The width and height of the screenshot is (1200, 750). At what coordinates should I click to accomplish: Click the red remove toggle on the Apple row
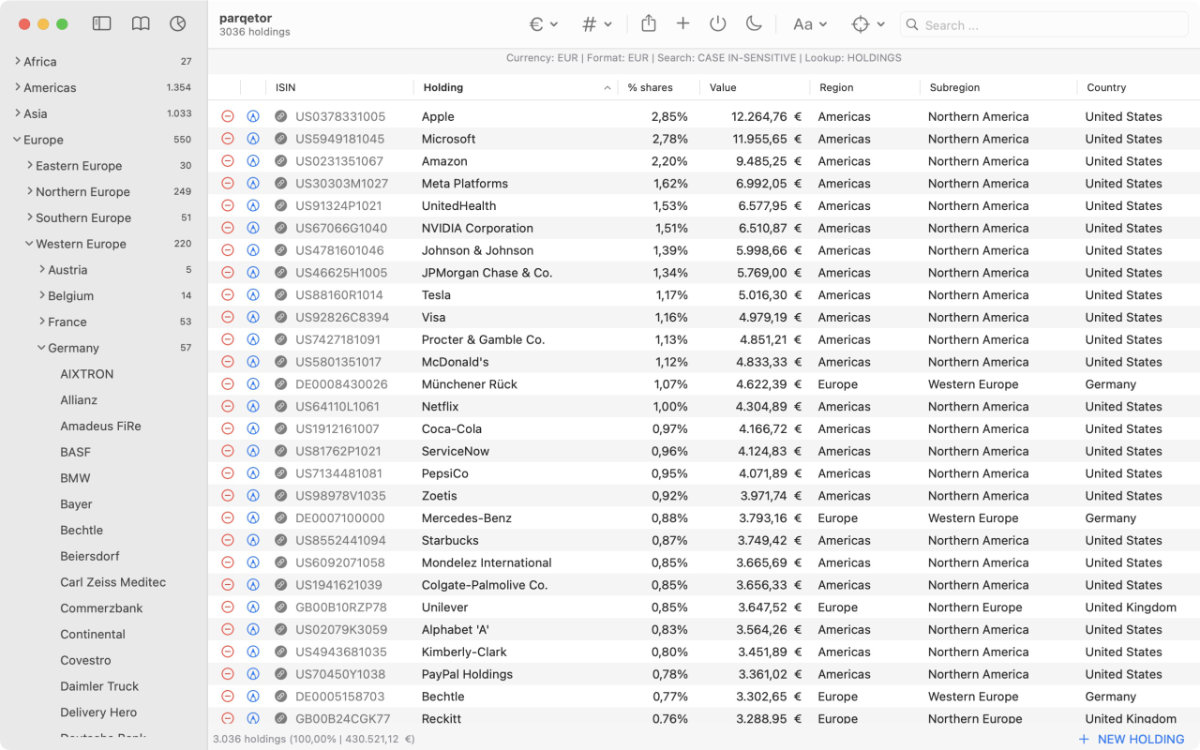(x=227, y=116)
